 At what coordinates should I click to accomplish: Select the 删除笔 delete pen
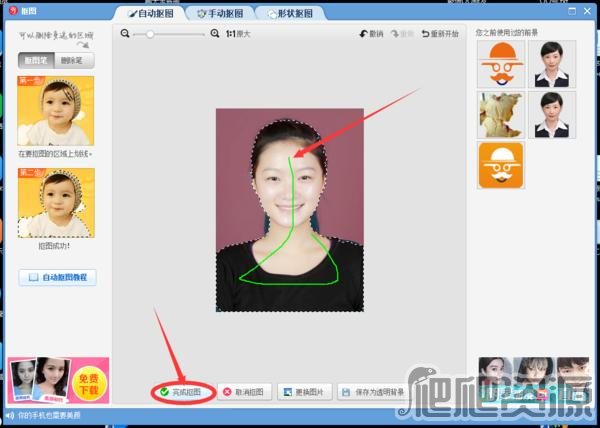pos(74,60)
